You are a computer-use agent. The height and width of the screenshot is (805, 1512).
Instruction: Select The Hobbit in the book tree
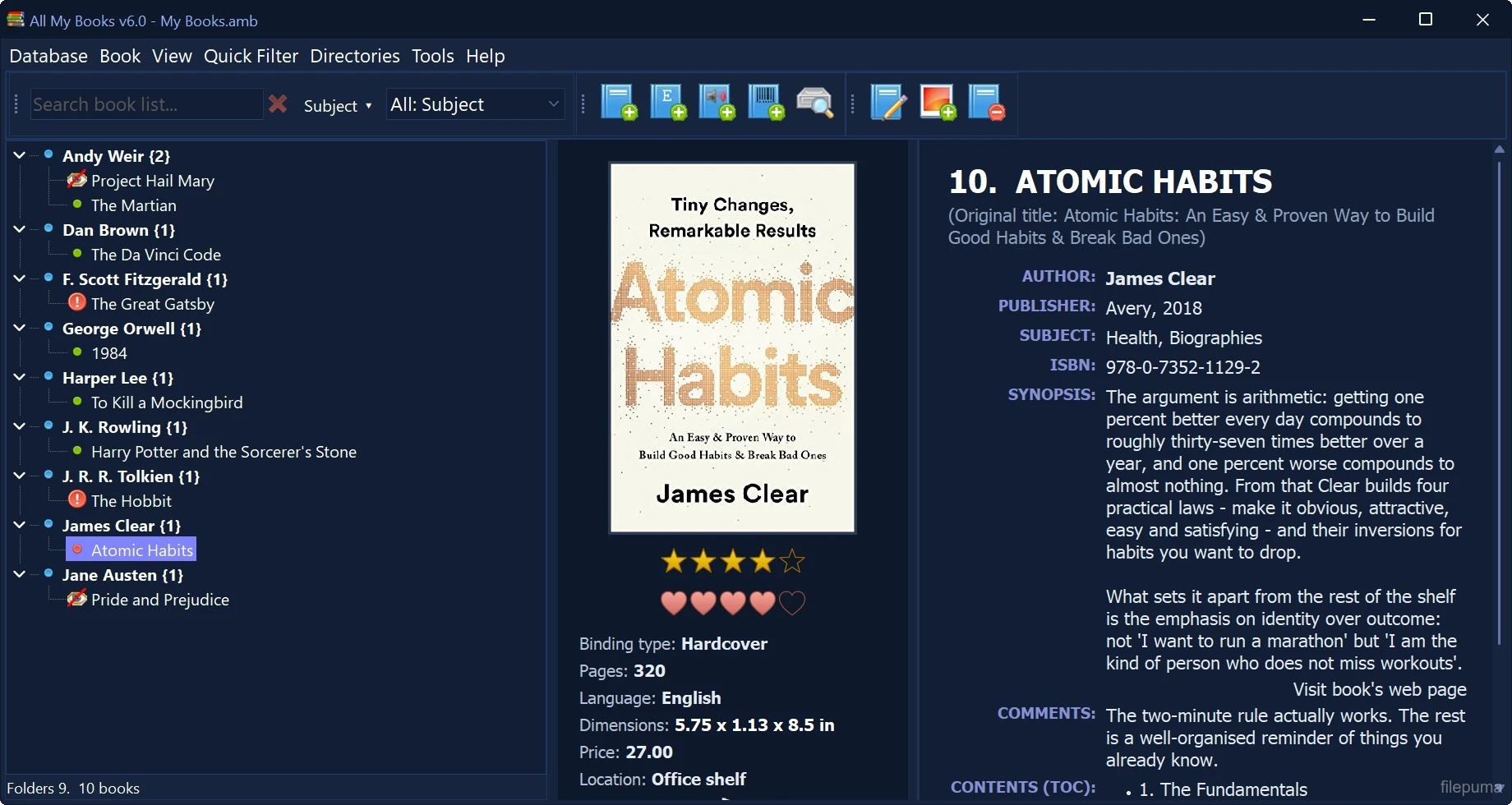tap(131, 501)
